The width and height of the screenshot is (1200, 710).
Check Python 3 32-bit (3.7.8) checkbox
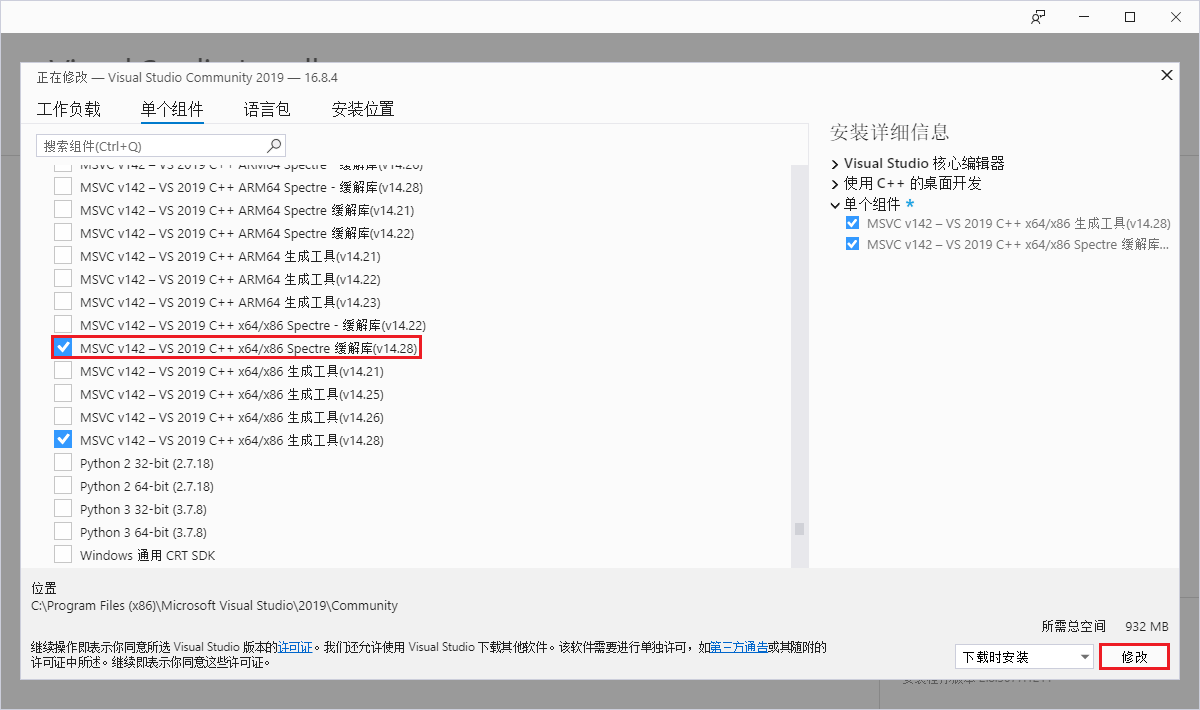[x=63, y=509]
